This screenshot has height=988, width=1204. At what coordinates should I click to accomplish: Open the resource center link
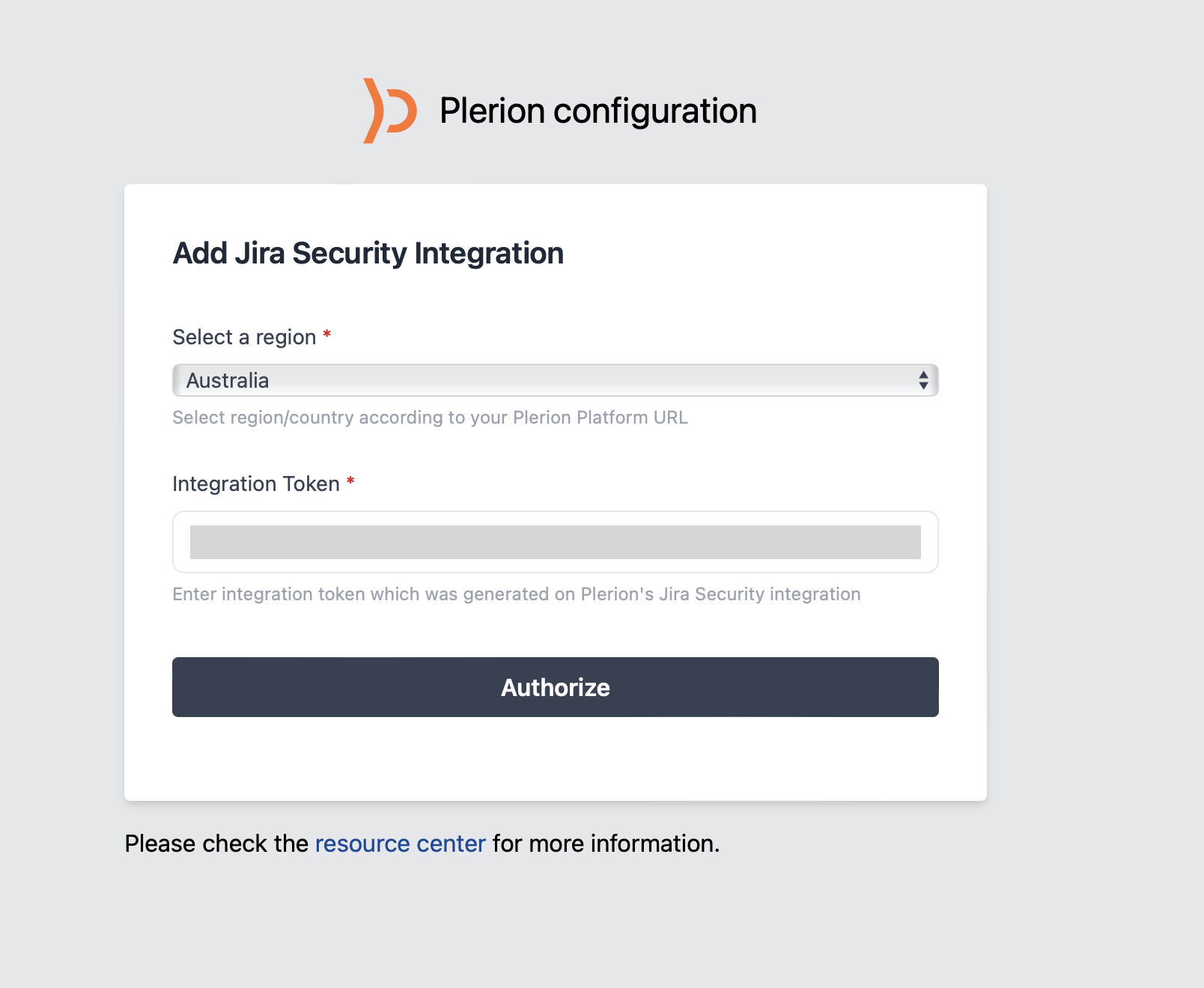400,844
